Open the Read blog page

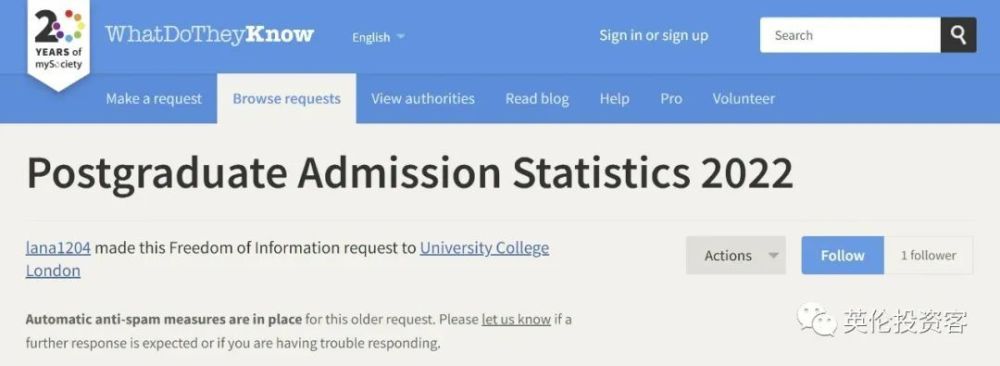click(x=537, y=99)
